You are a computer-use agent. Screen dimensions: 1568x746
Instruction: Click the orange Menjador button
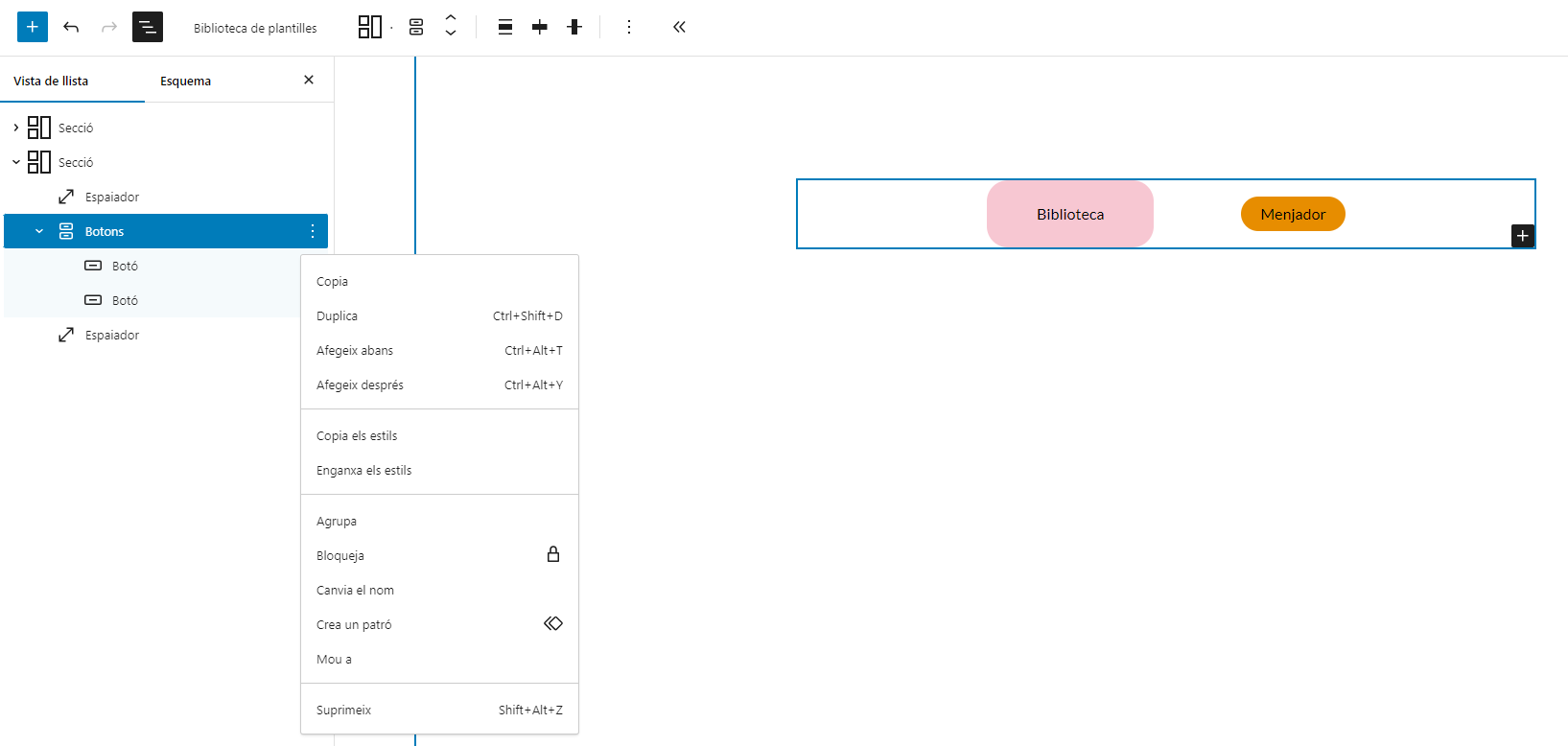point(1292,214)
